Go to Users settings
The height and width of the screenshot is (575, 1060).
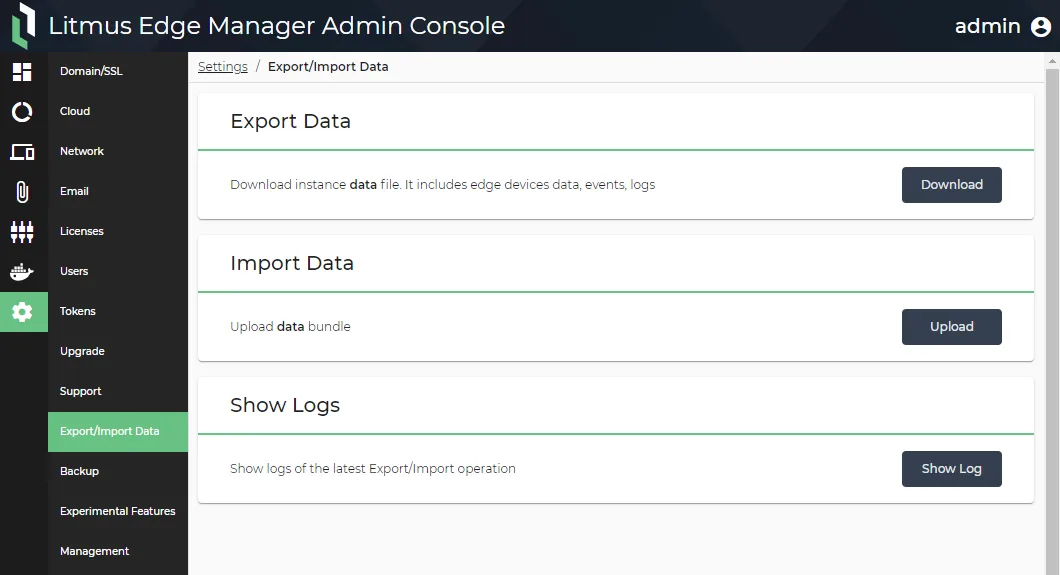(x=118, y=271)
